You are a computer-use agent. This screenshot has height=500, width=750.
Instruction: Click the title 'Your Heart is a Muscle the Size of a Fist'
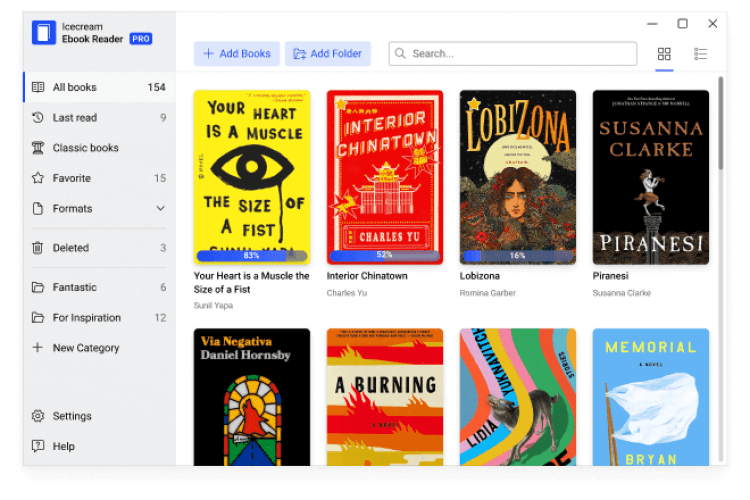[x=252, y=282]
